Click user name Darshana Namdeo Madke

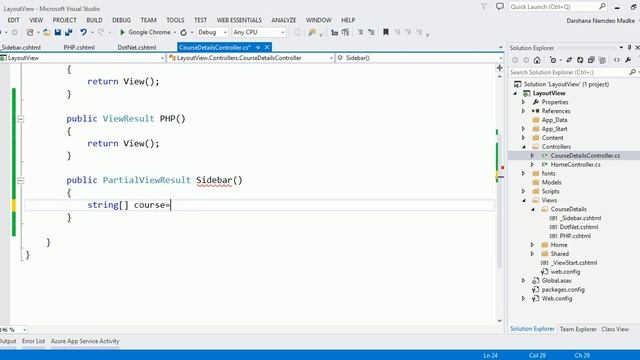(x=600, y=20)
